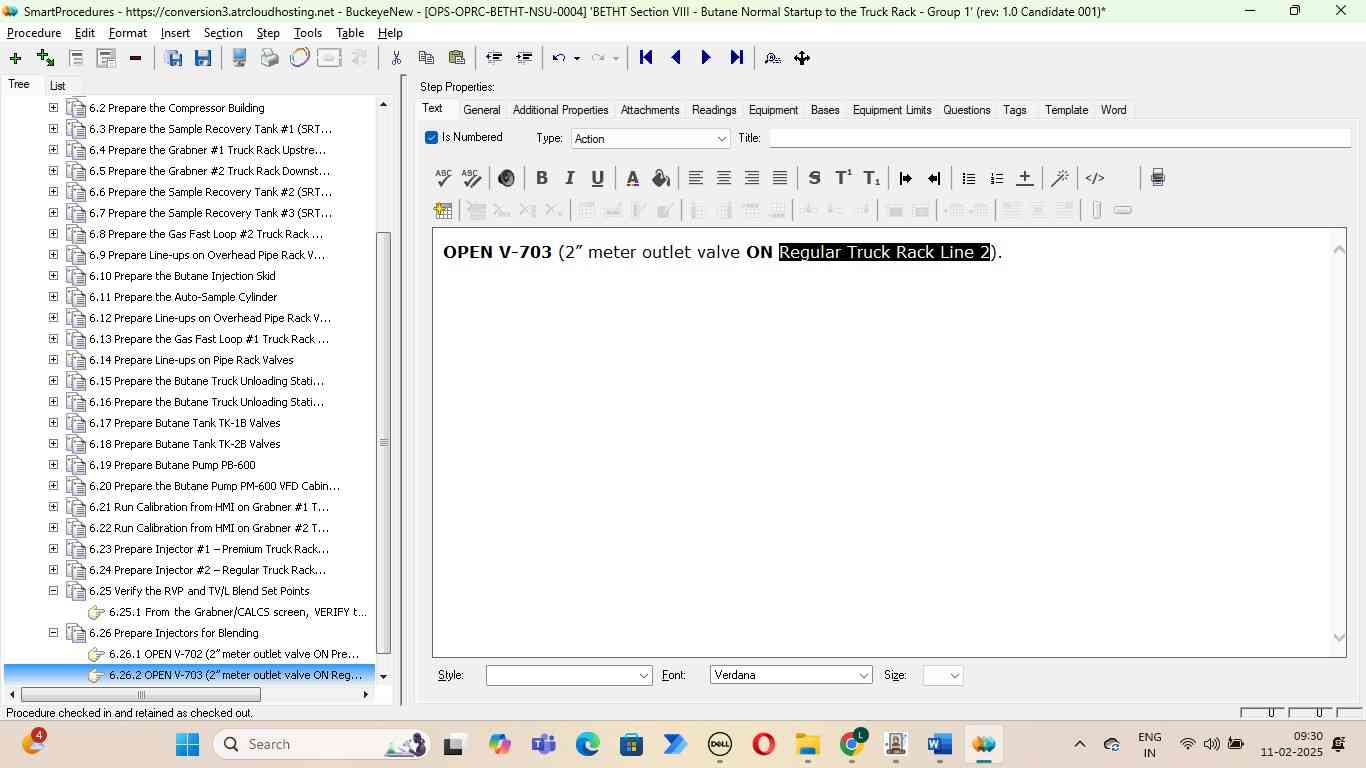Viewport: 1366px width, 768px height.
Task: Open Google Chrome from taskbar
Action: (852, 744)
